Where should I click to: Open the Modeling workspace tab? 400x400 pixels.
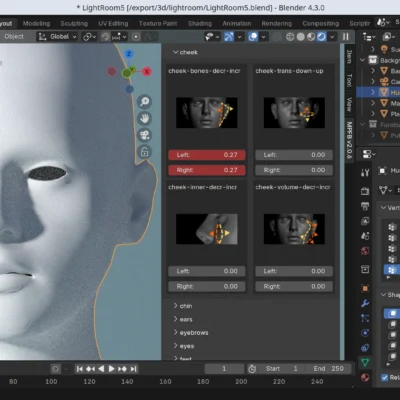36,23
